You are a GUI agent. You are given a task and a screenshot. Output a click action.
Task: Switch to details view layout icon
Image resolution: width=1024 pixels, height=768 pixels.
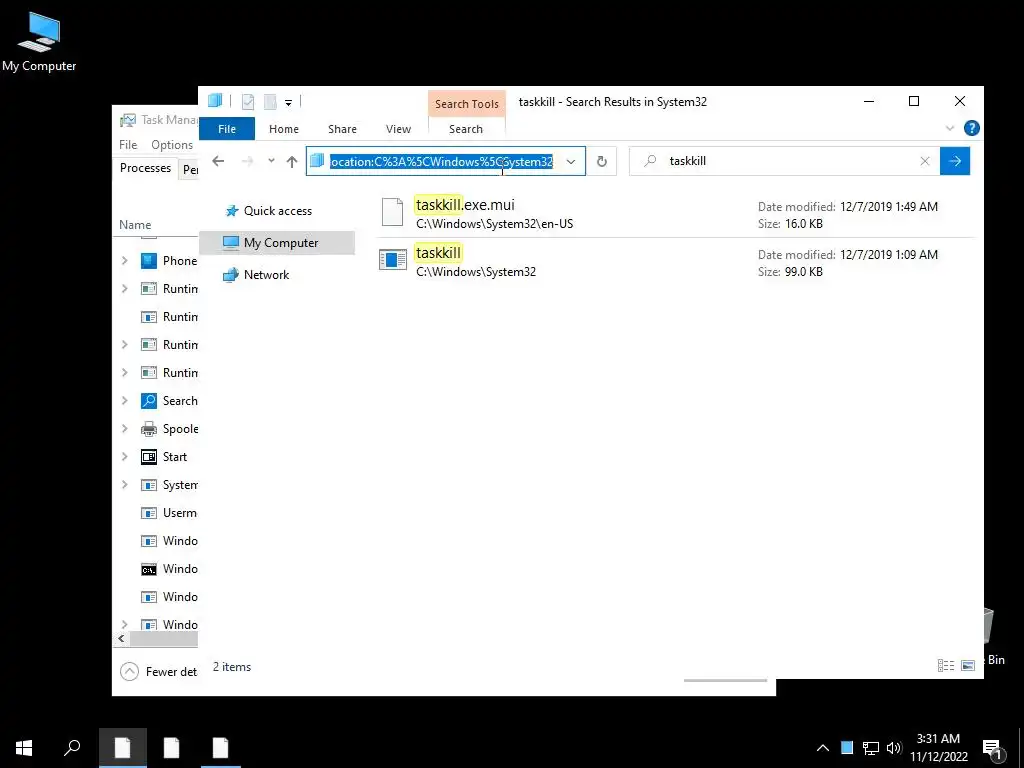tap(946, 665)
